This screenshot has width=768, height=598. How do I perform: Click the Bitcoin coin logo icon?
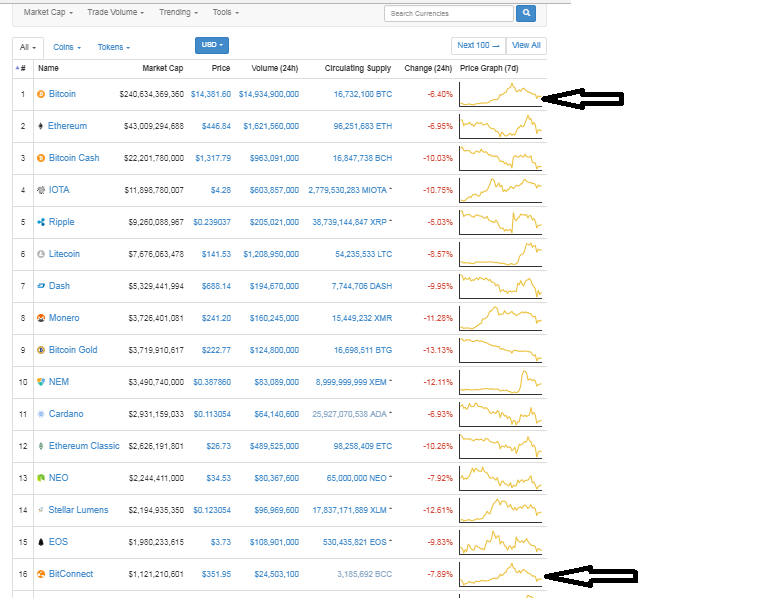(41, 94)
